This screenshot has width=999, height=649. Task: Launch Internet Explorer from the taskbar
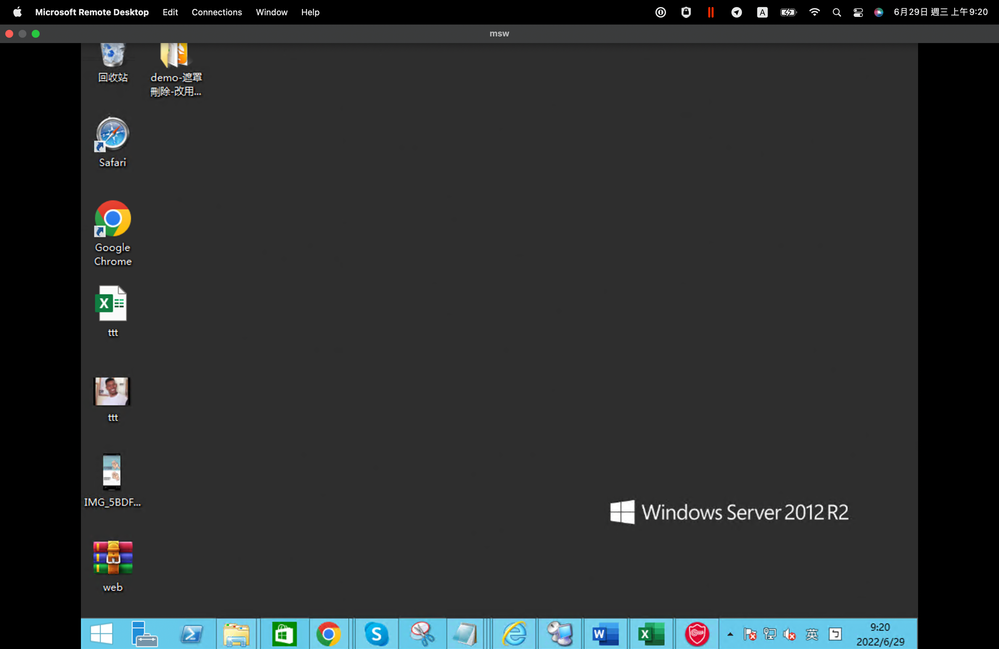coord(514,634)
